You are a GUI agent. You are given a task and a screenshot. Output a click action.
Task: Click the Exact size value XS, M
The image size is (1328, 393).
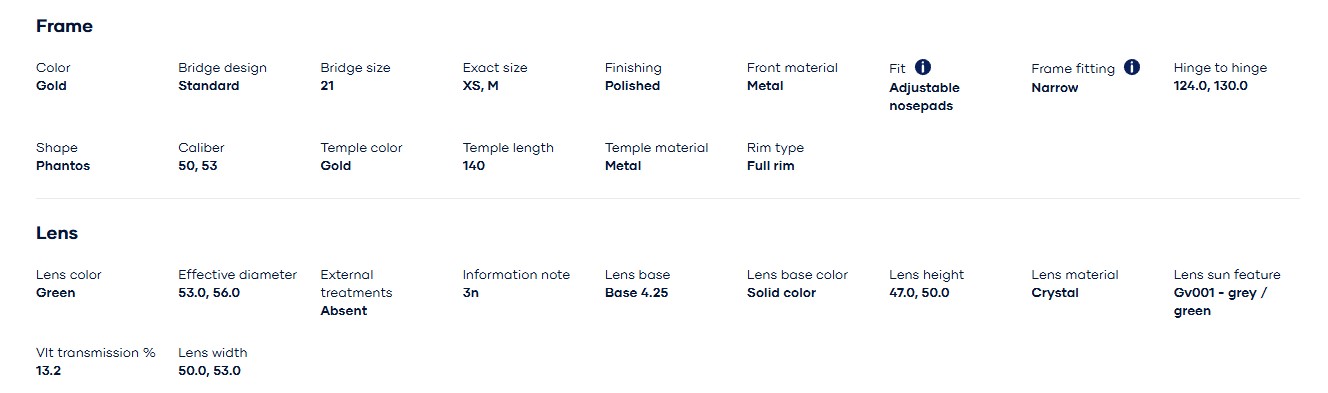[x=481, y=86]
